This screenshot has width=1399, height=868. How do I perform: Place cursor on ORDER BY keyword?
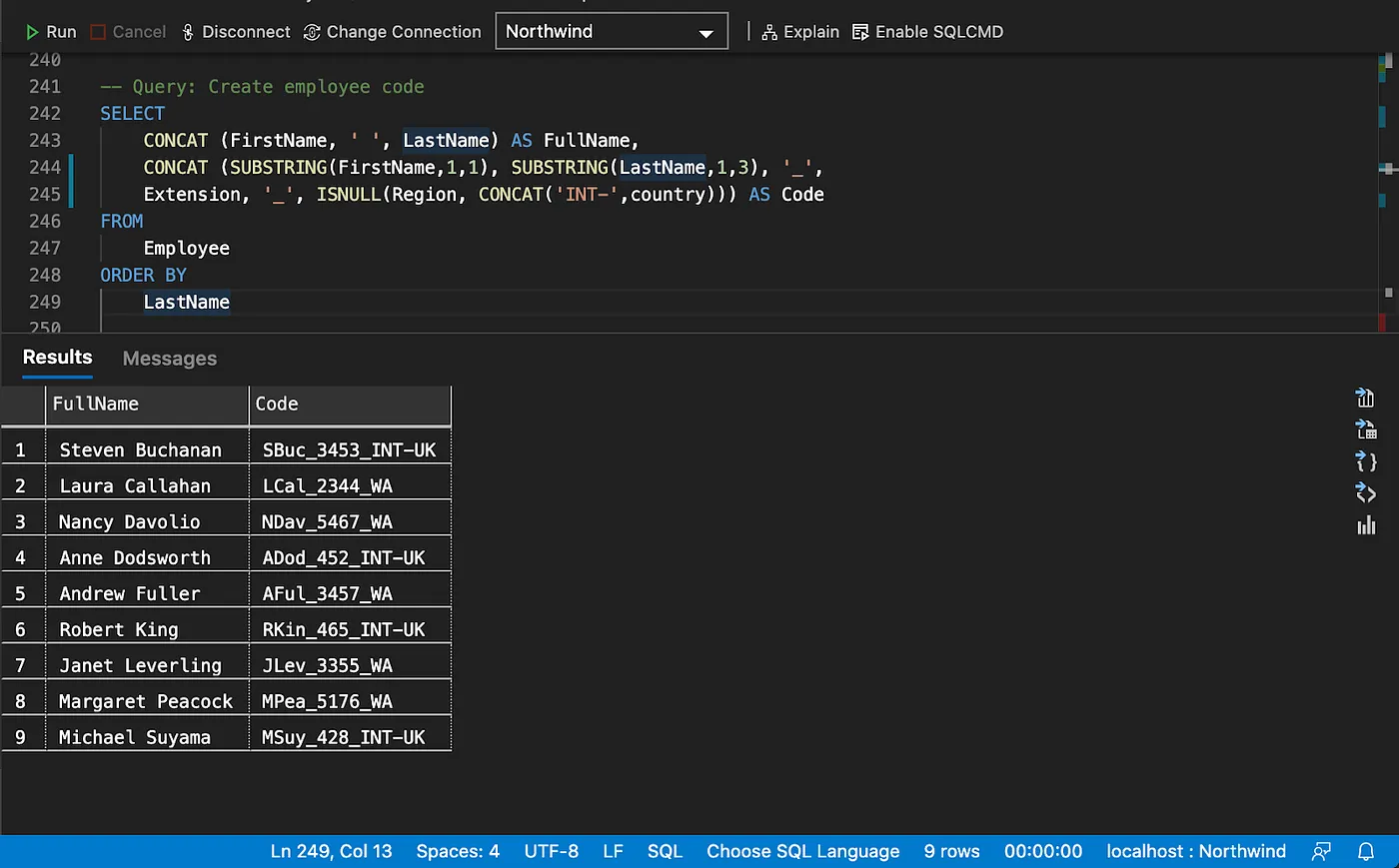point(144,275)
